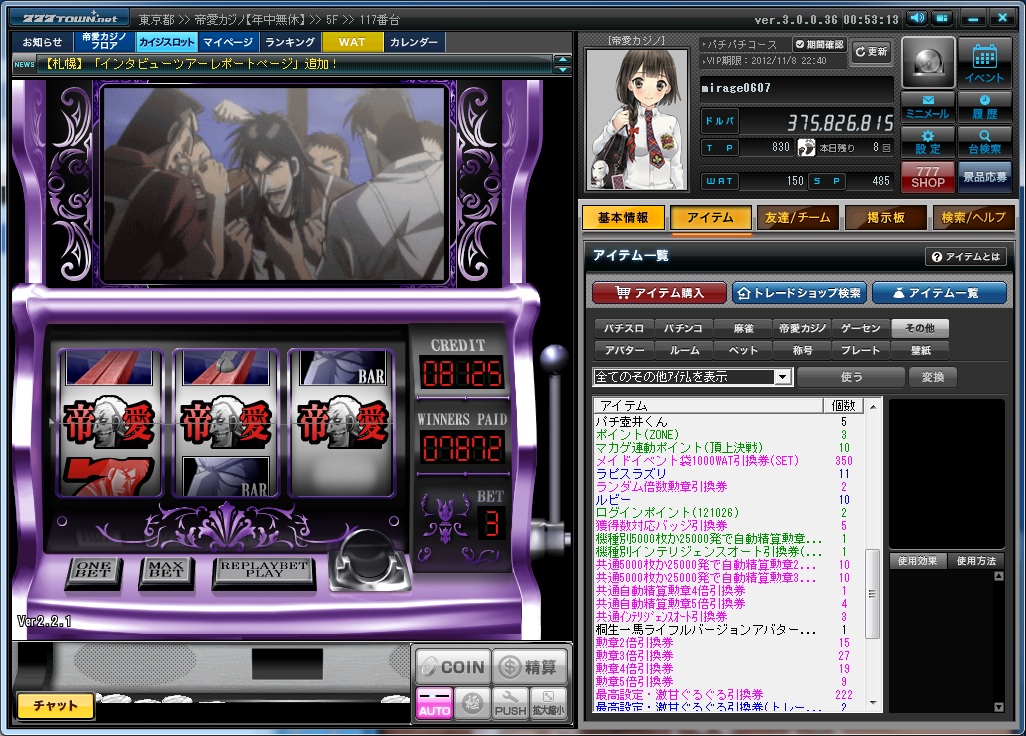
Task: Open the お知らせ menu tab
Action: pyautogui.click(x=43, y=42)
